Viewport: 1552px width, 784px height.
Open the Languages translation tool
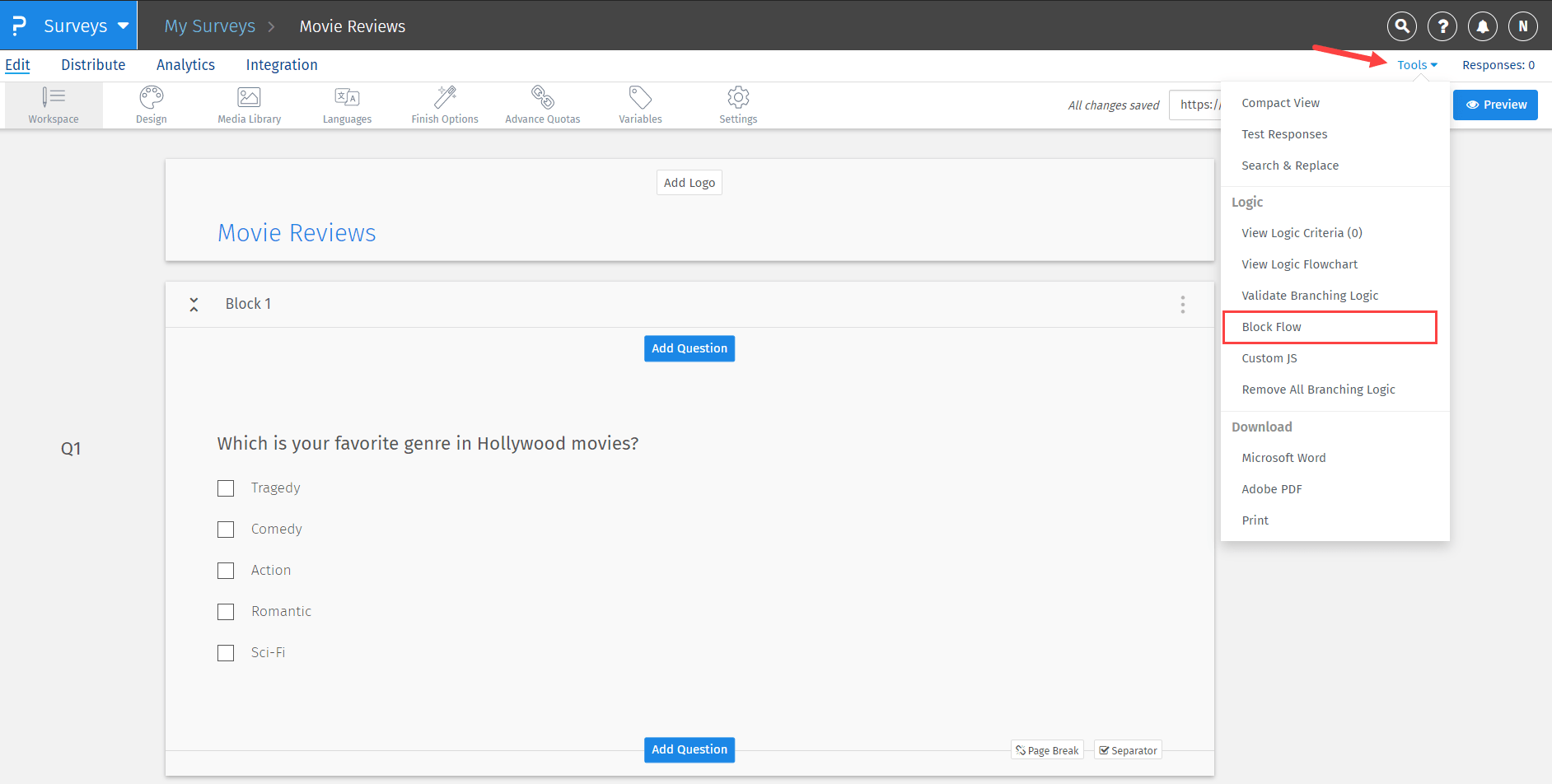[x=347, y=105]
